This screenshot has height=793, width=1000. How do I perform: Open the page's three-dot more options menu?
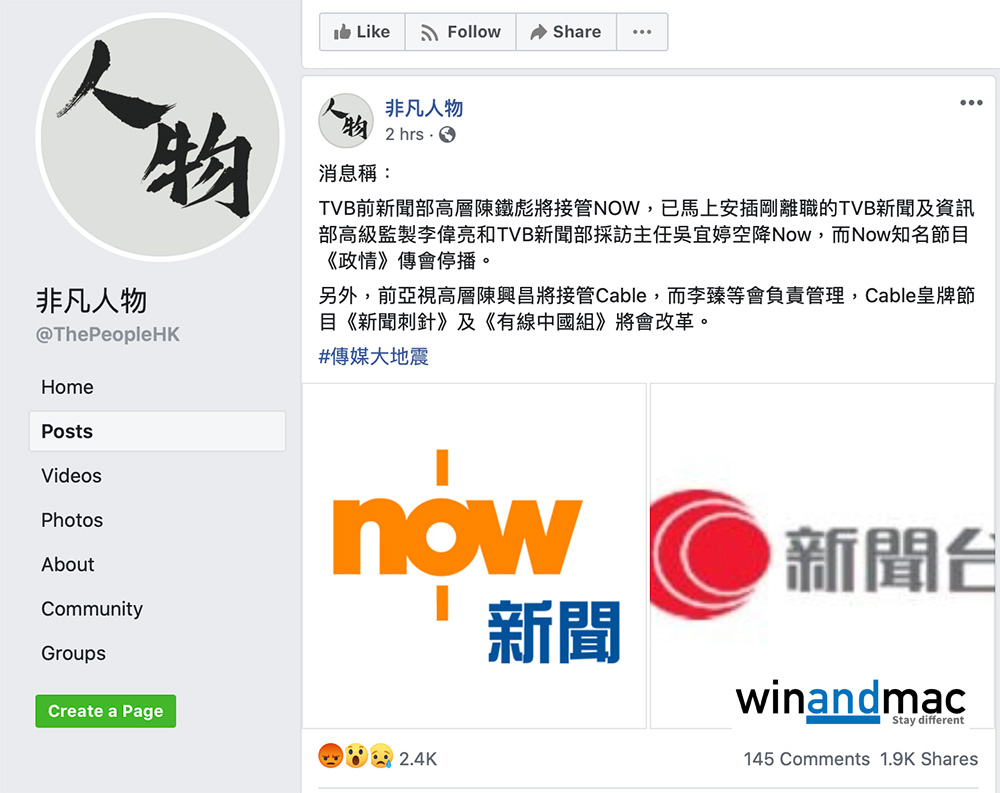642,32
